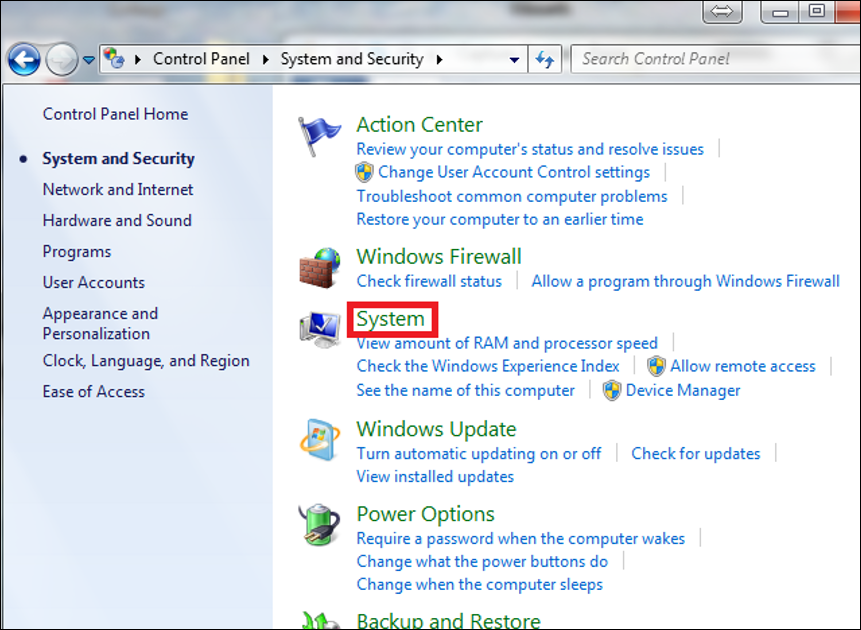Screen dimensions: 861x630
Task: Go to Control Panel Home
Action: [115, 114]
